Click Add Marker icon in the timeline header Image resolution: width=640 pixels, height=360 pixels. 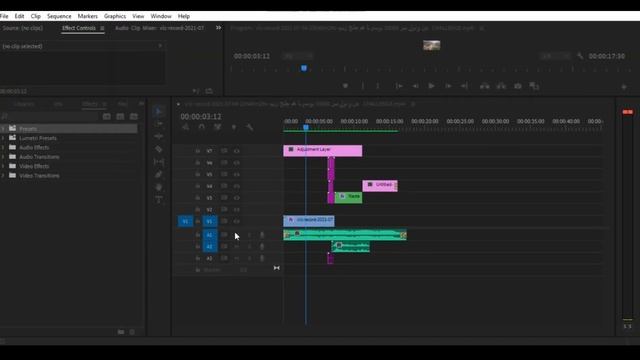coord(234,127)
